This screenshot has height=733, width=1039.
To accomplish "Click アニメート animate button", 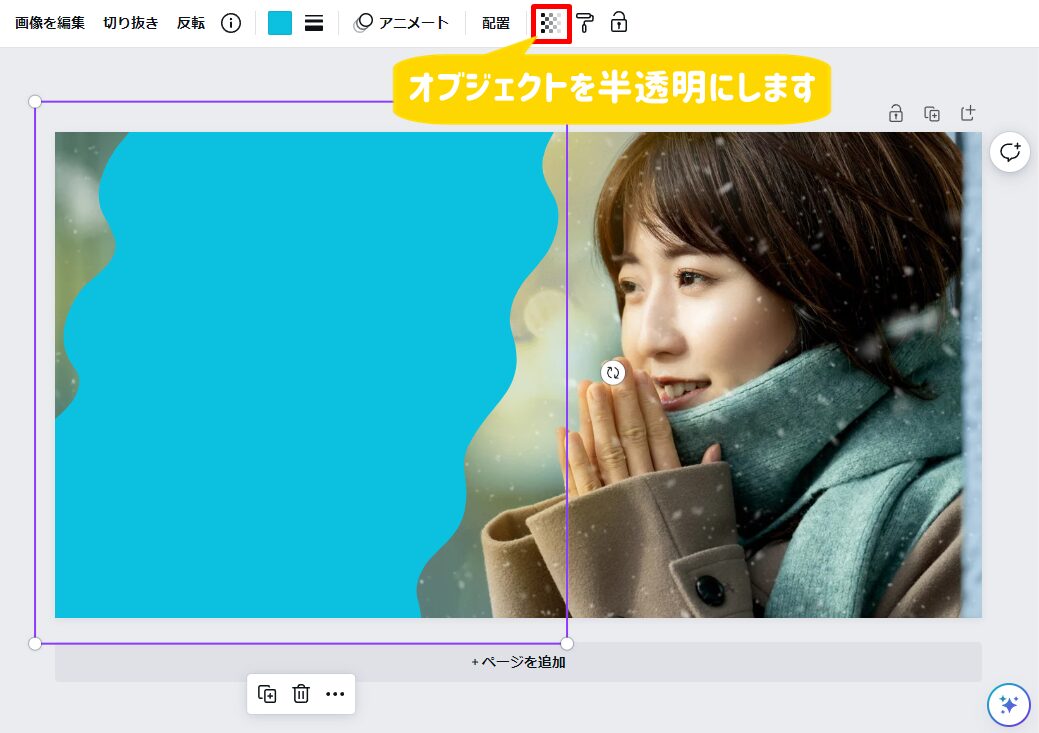I will 402,23.
